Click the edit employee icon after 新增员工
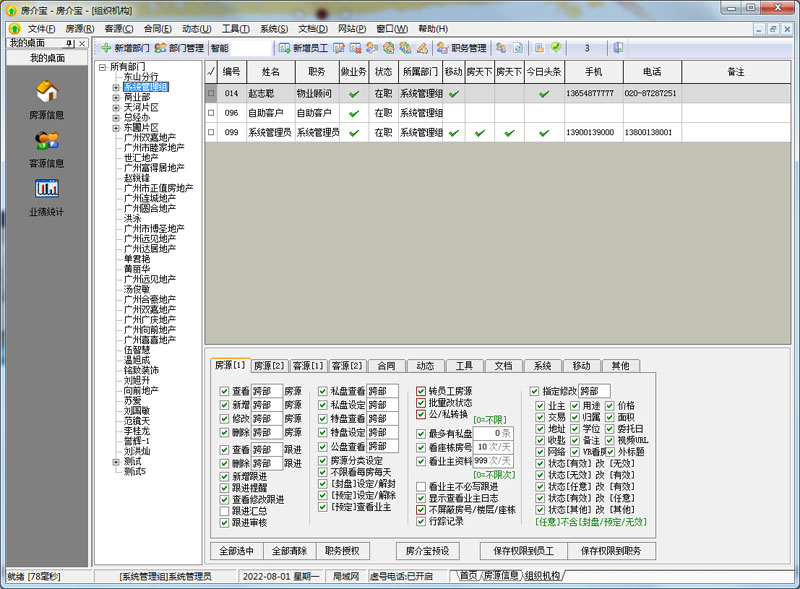Viewport: 800px width, 589px height. (x=339, y=48)
